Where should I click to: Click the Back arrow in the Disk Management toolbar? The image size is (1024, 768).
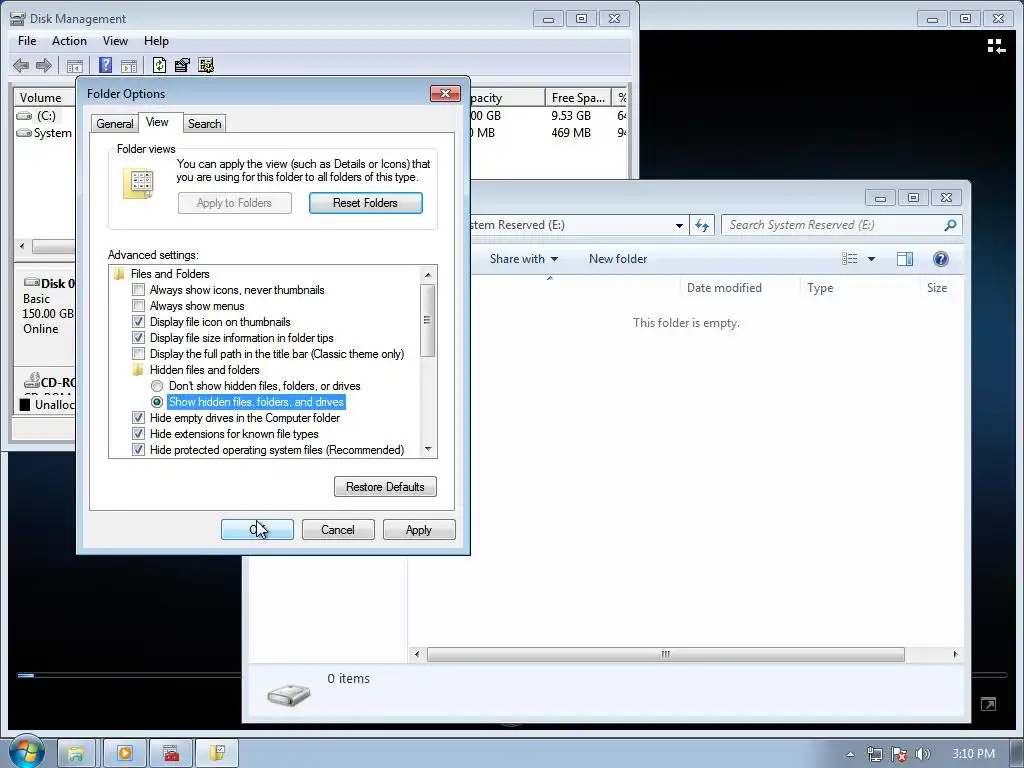[x=21, y=65]
